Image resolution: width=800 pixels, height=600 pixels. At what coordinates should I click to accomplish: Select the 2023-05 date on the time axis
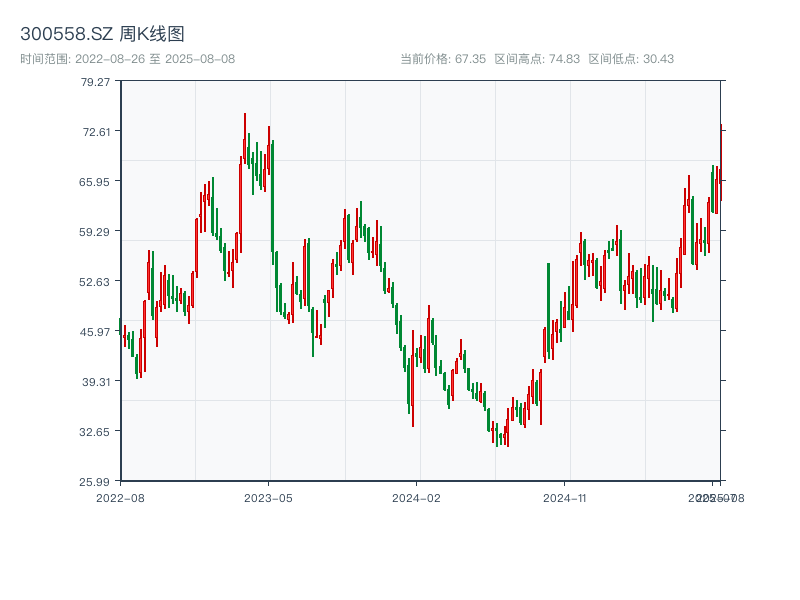pos(268,497)
